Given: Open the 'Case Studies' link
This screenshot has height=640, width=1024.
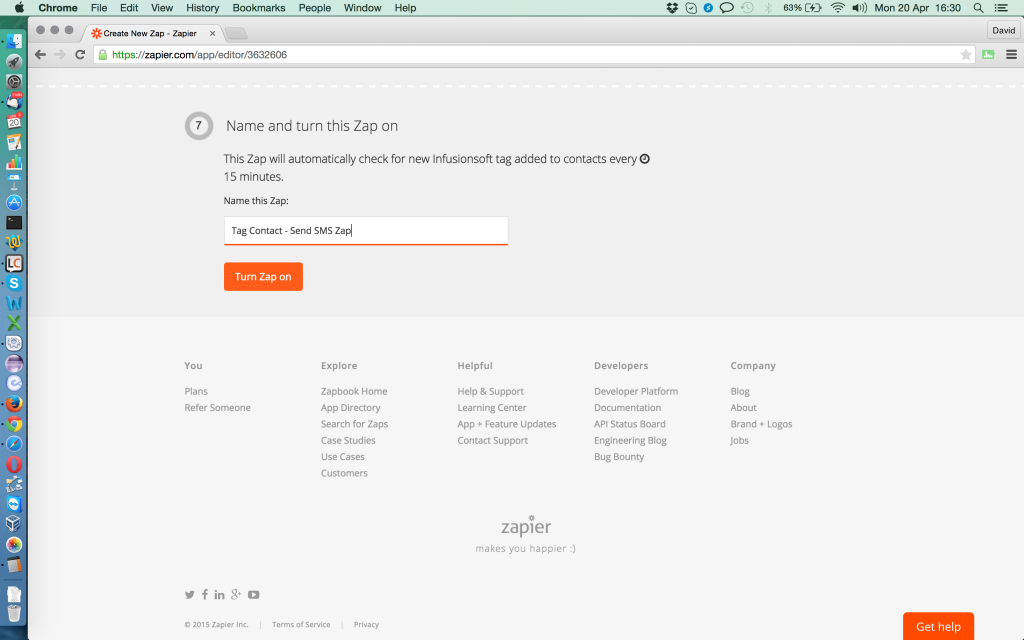Looking at the screenshot, I should pos(348,440).
